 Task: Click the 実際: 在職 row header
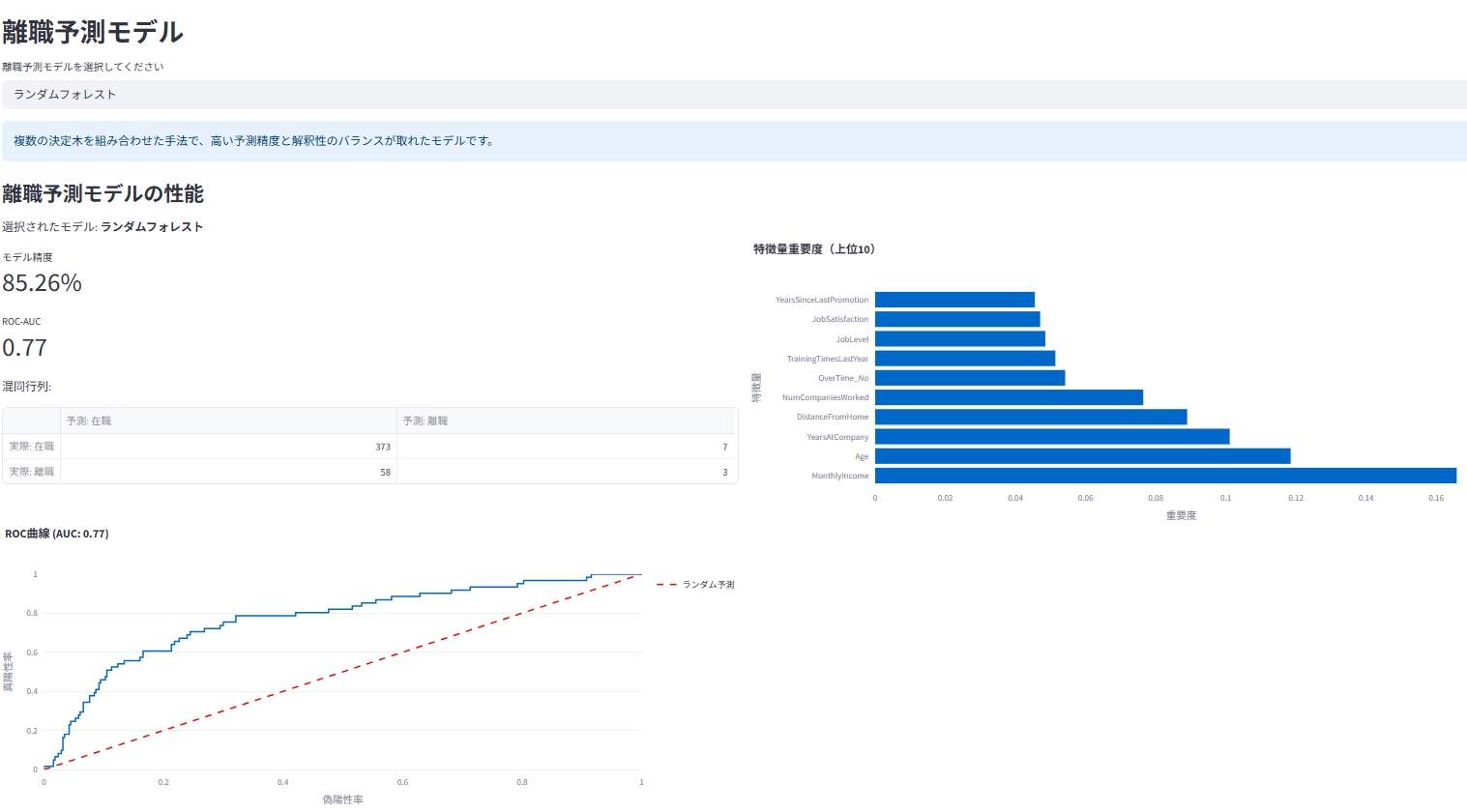point(32,447)
